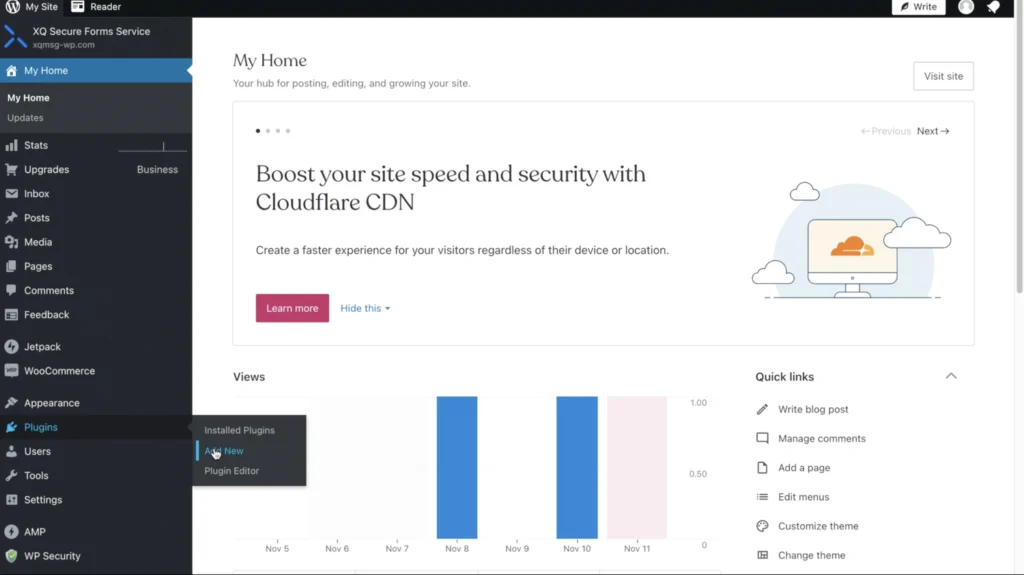Viewport: 1024px width, 575px height.
Task: Click the WP Security shield icon
Action: (x=11, y=556)
